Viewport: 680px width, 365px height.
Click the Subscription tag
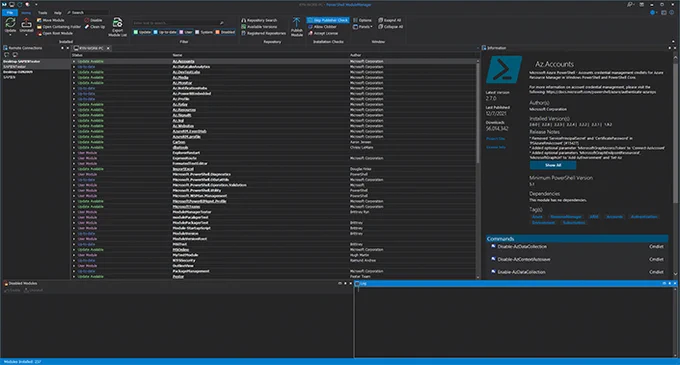pos(574,223)
